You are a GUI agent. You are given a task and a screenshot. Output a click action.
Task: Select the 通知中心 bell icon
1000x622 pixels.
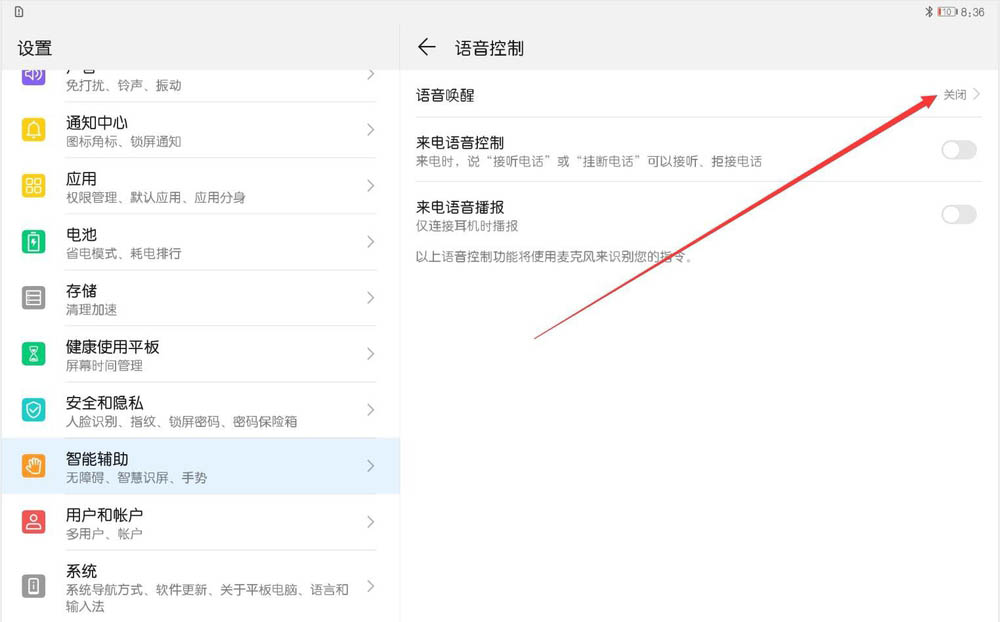32,129
